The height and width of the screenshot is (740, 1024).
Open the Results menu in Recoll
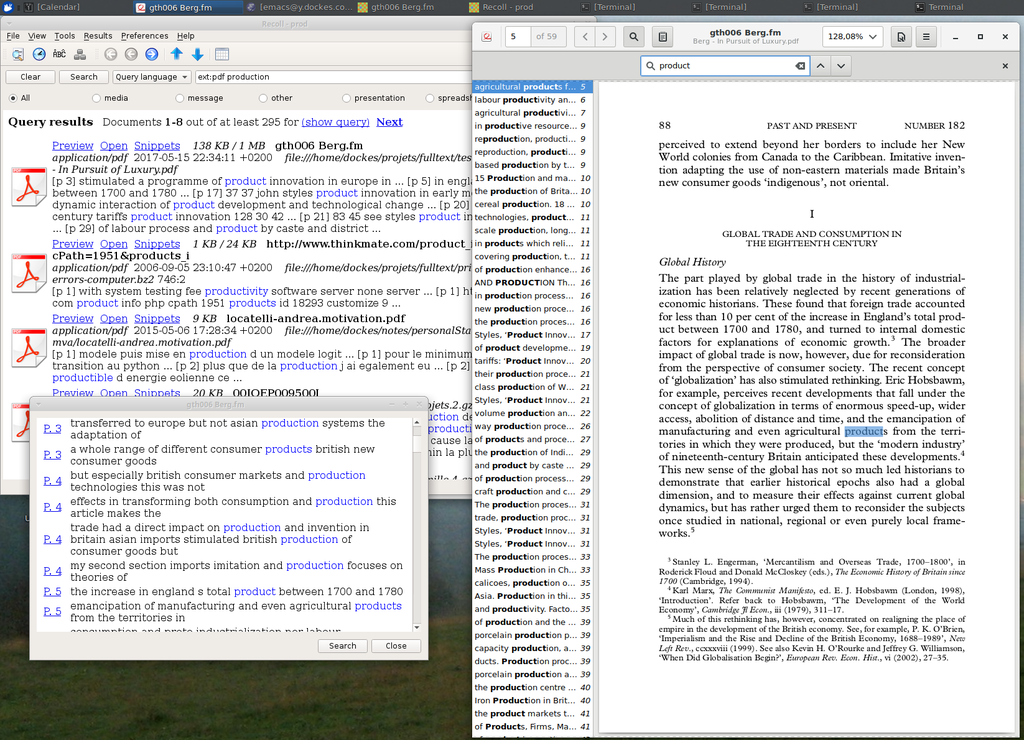98,36
